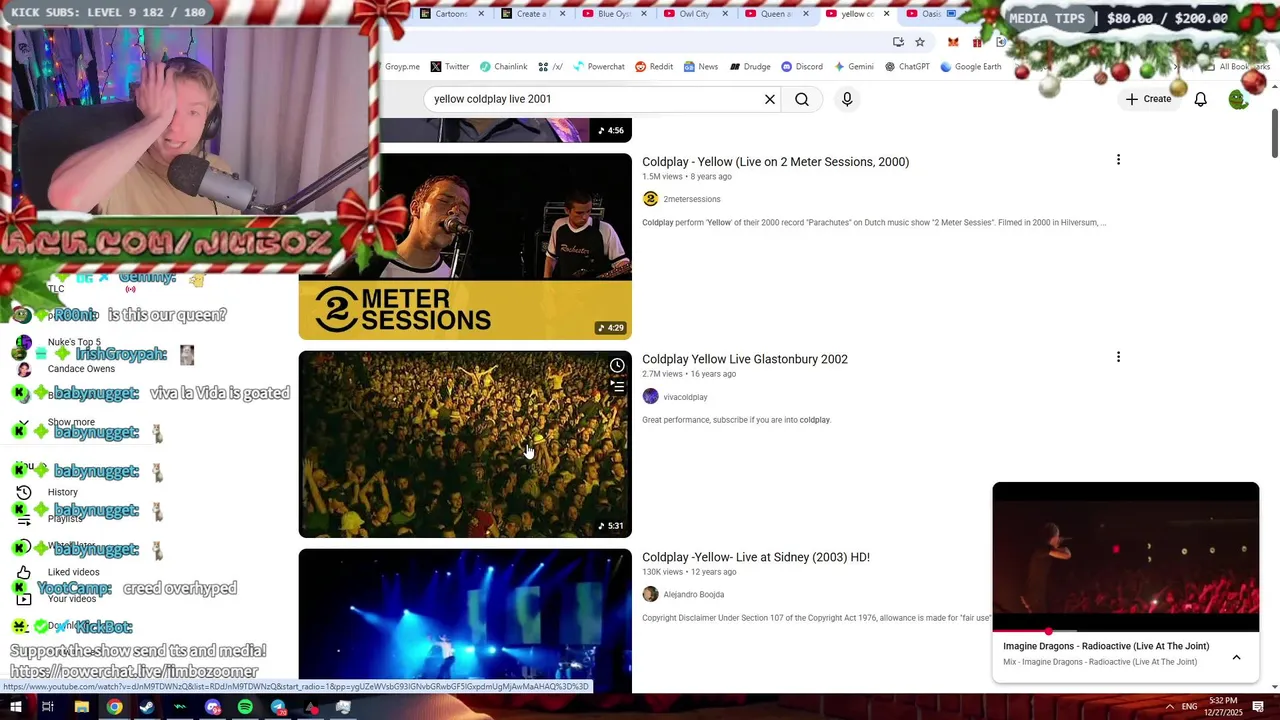1280x720 pixels.
Task: Open the Discord bookmark
Action: (x=802, y=67)
